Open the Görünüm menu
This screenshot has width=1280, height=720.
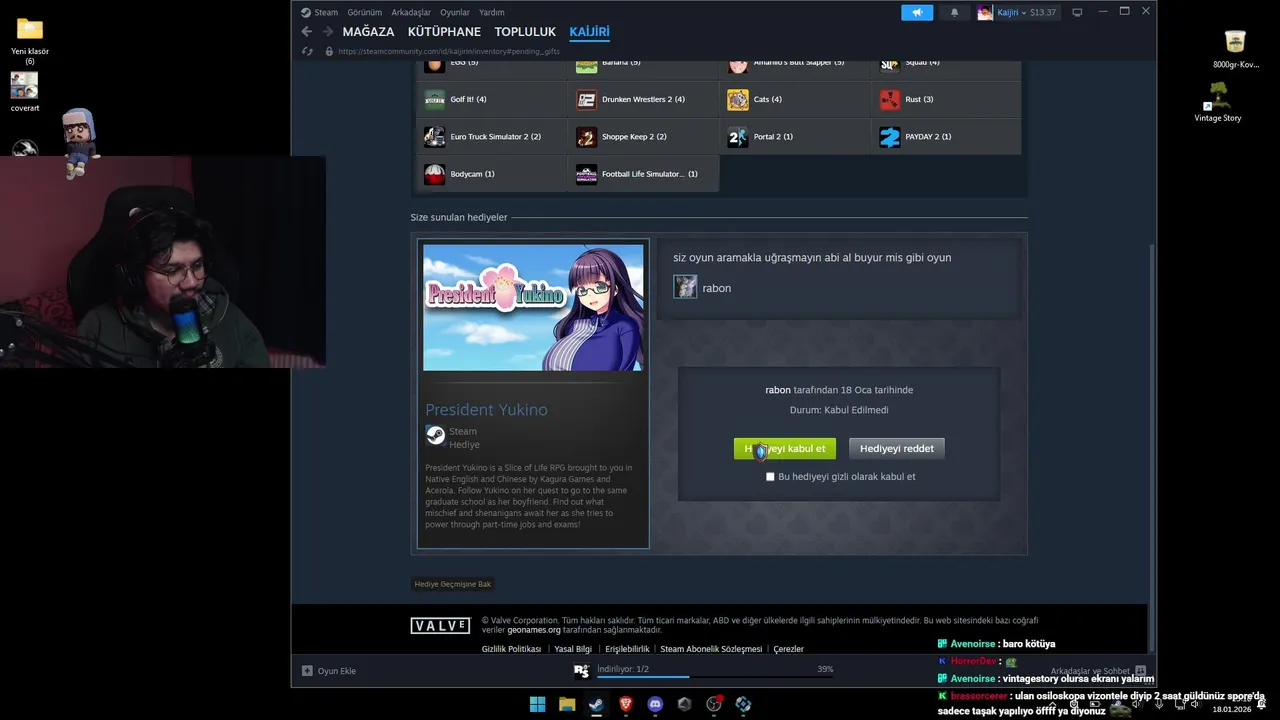[x=365, y=12]
